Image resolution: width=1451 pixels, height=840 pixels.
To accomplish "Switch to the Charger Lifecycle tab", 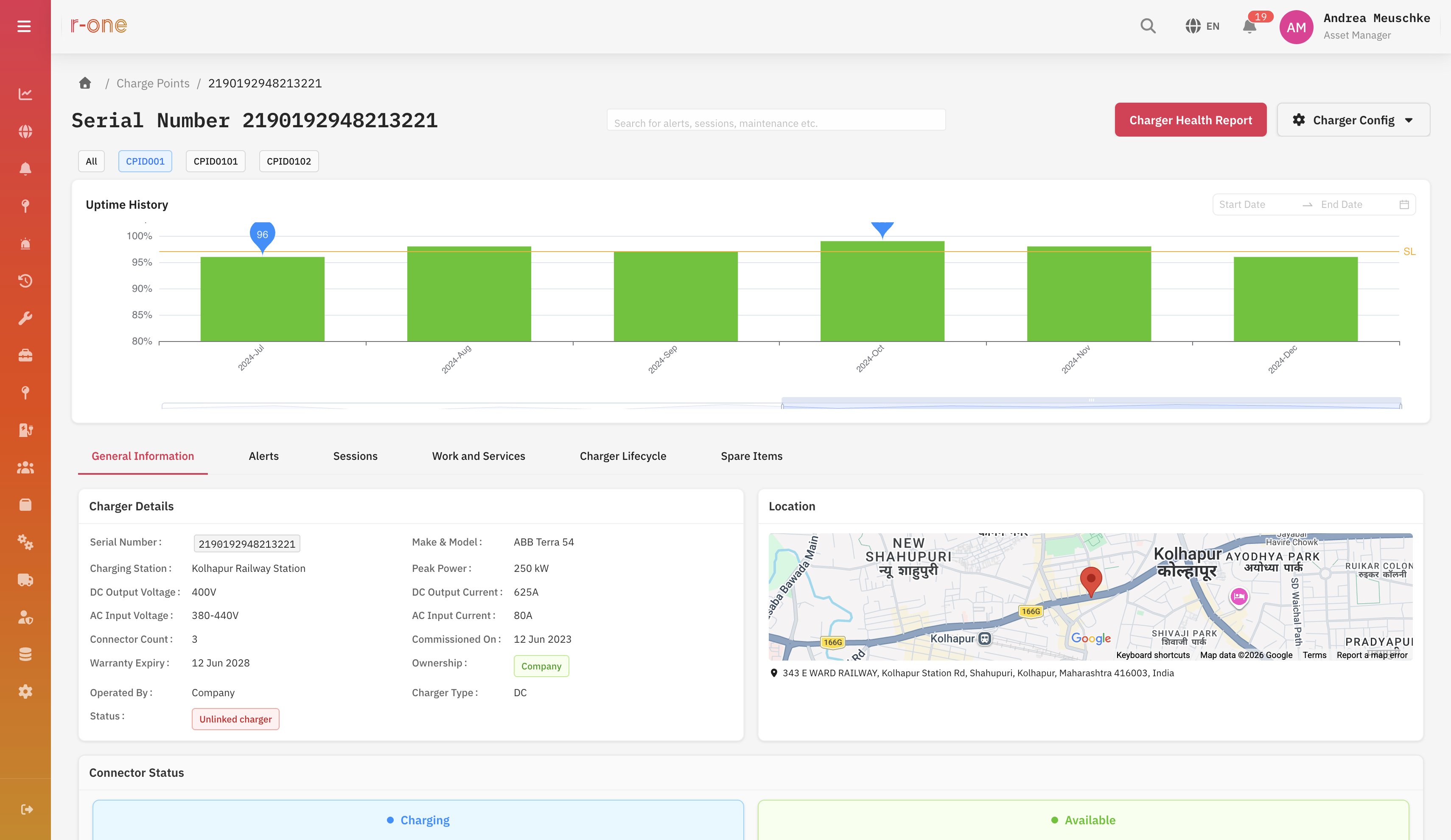I will 623,456.
